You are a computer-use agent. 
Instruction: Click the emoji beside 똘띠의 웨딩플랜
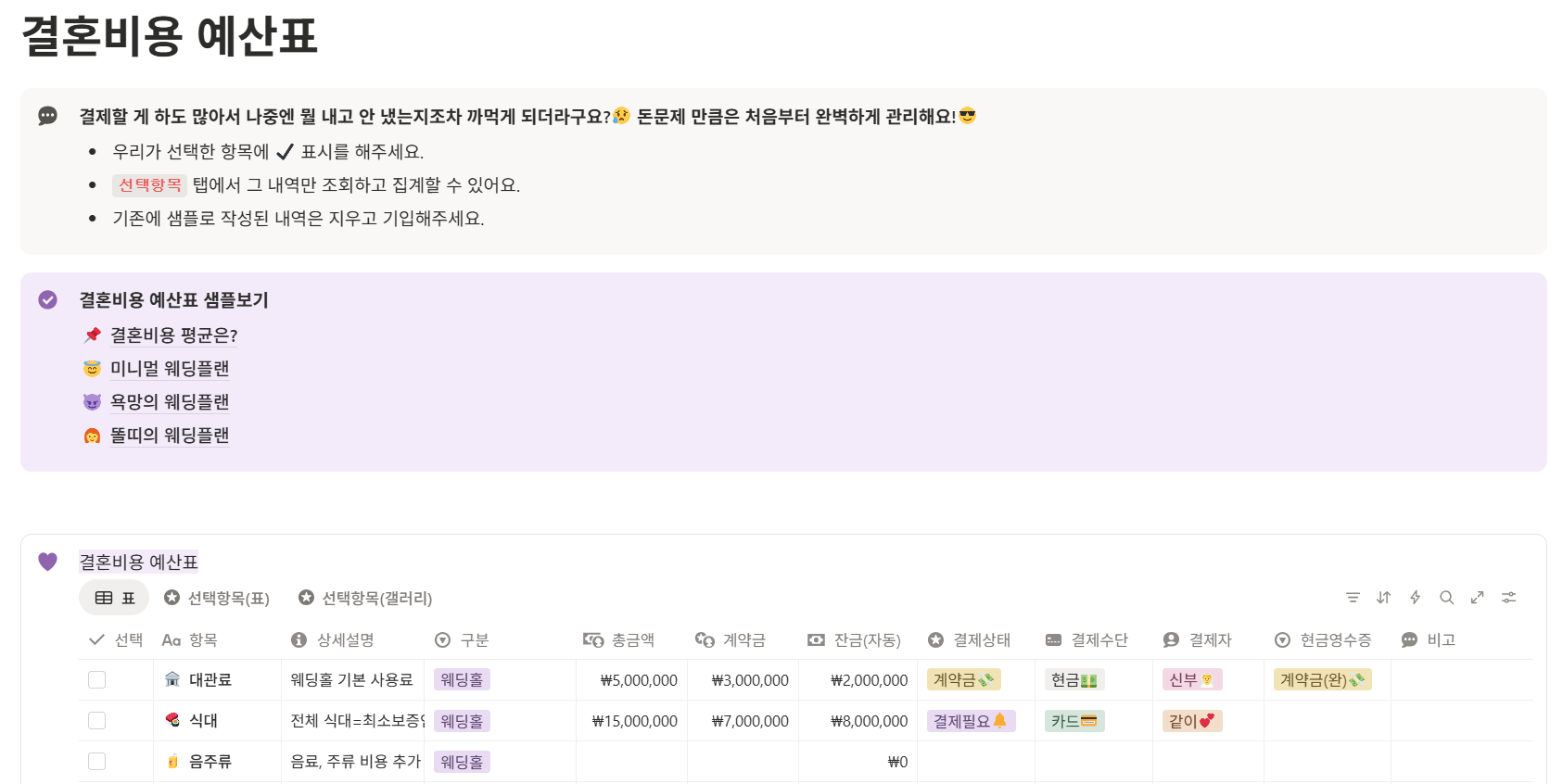(92, 435)
